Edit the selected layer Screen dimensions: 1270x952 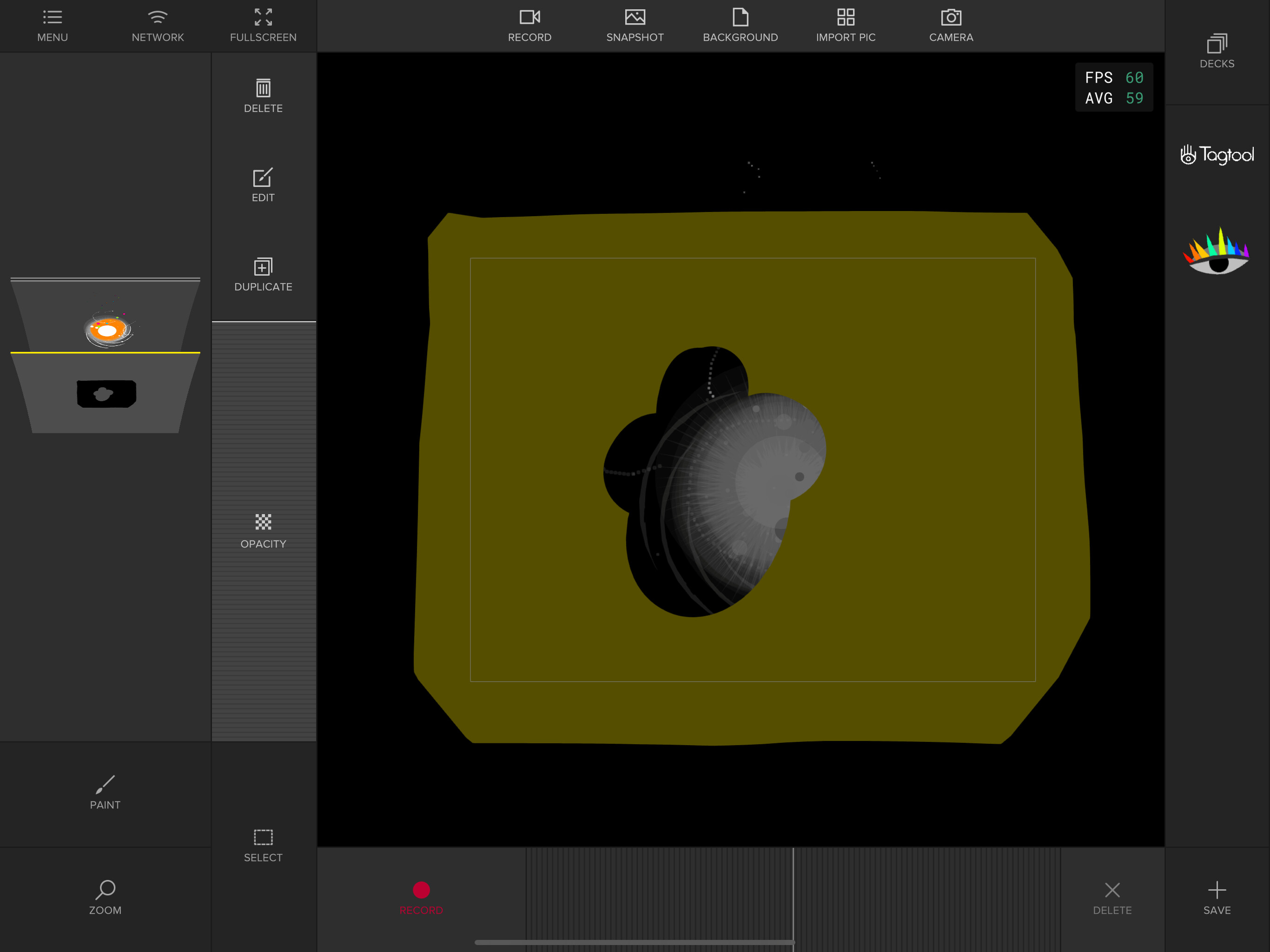[263, 185]
